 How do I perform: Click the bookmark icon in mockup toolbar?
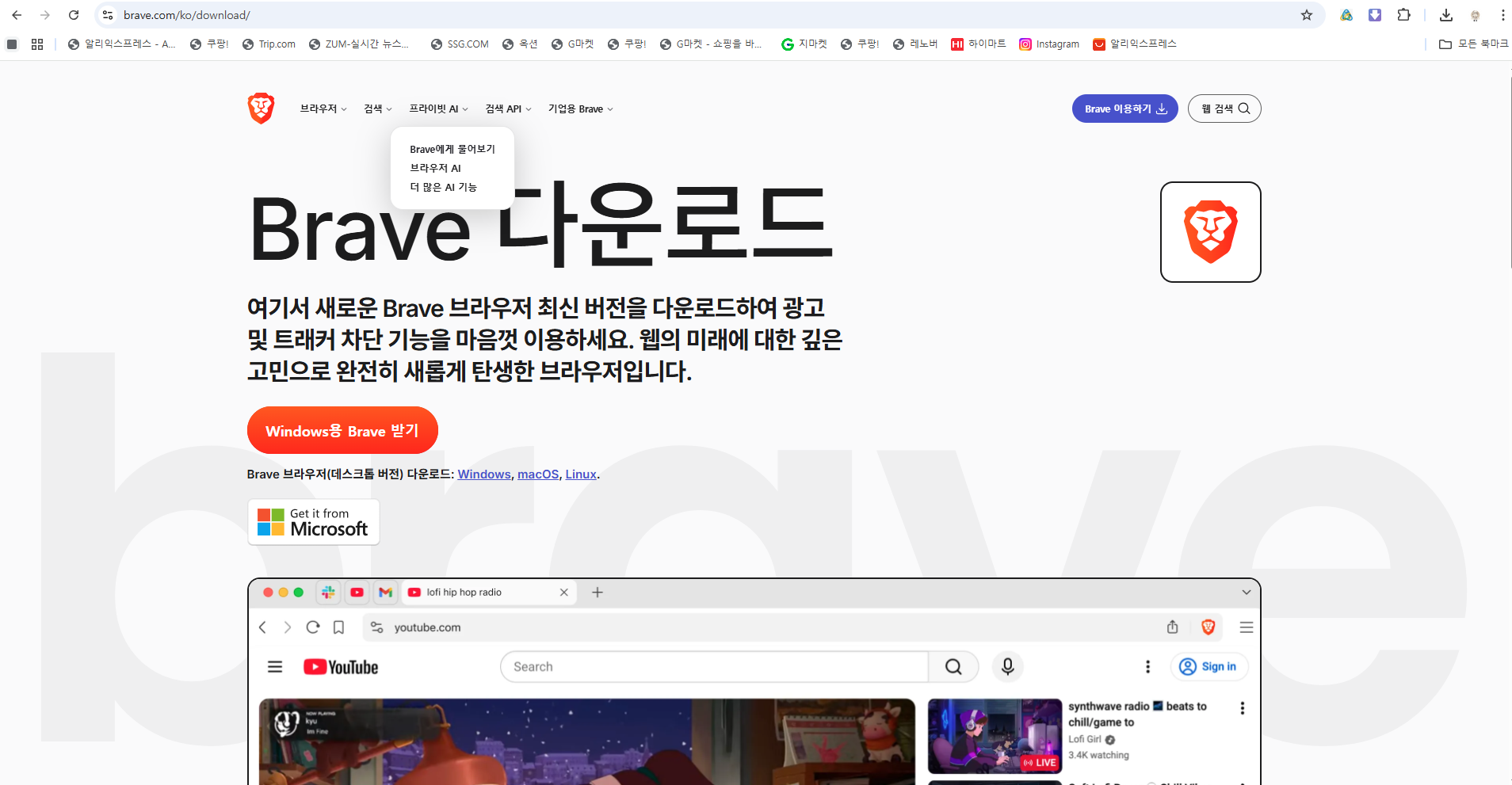tap(338, 627)
